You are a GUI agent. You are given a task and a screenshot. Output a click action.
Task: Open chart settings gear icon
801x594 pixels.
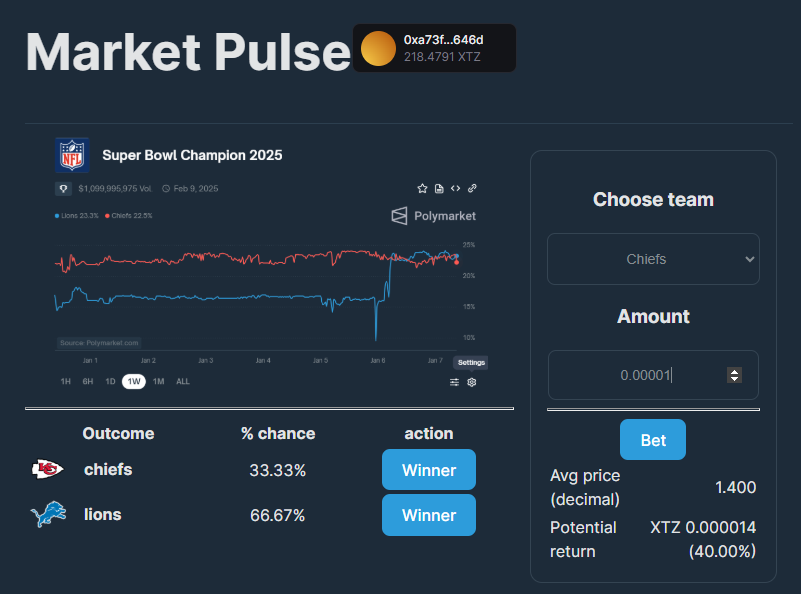point(472,382)
